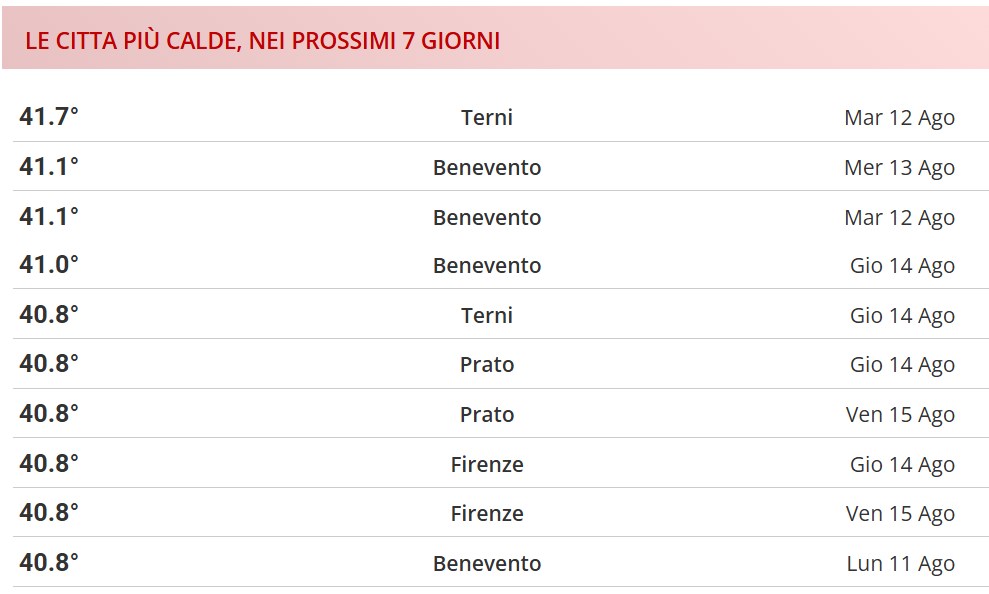Select Prato in the Gio 14 Ago row
Viewport: 989px width, 594px height.
pyautogui.click(x=487, y=365)
